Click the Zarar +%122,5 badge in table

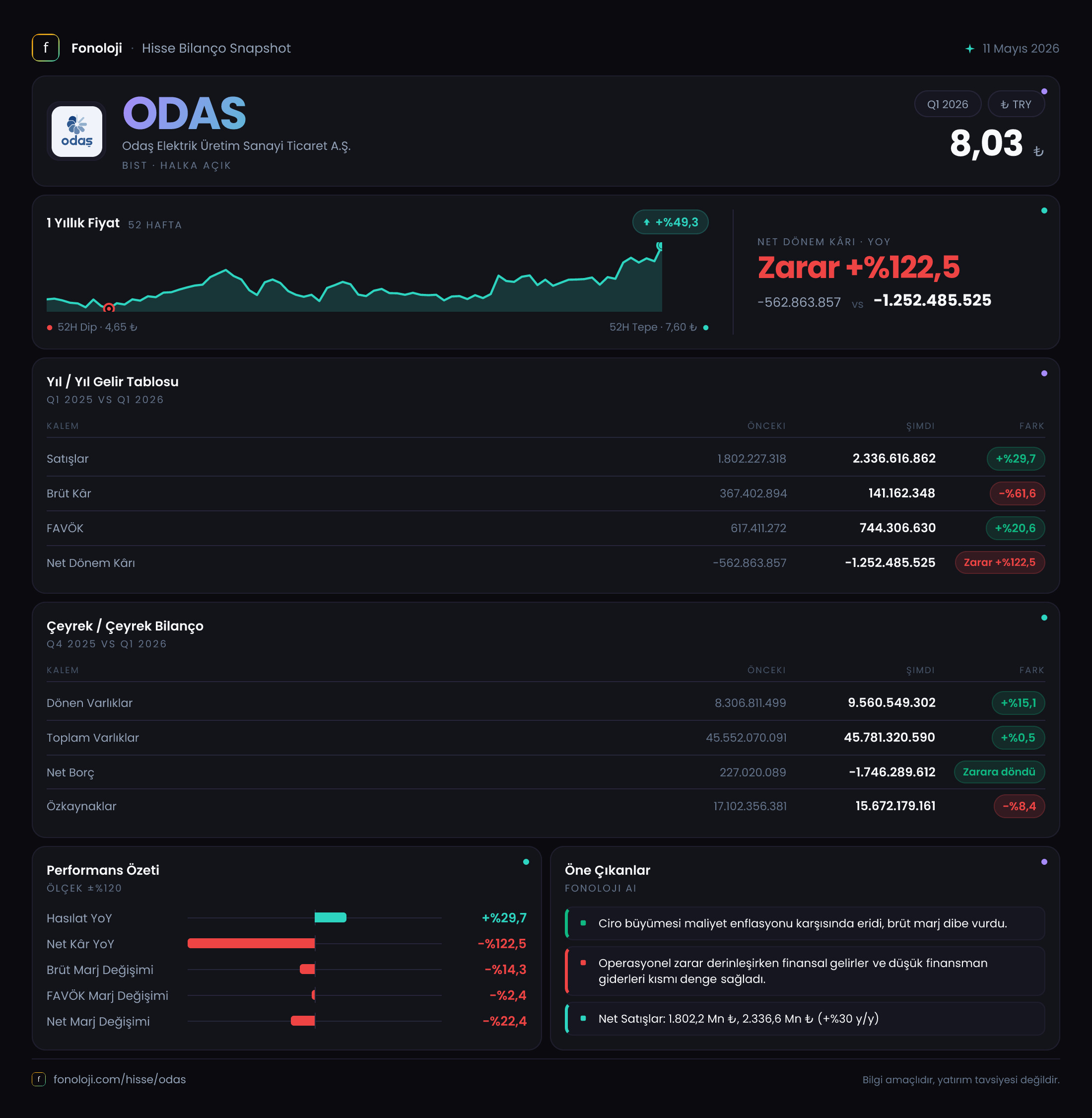[x=1000, y=562]
